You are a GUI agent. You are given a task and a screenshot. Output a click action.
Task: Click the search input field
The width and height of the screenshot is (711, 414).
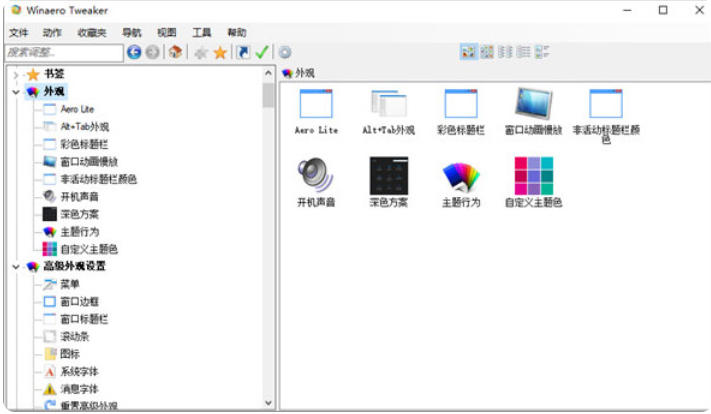[x=62, y=52]
